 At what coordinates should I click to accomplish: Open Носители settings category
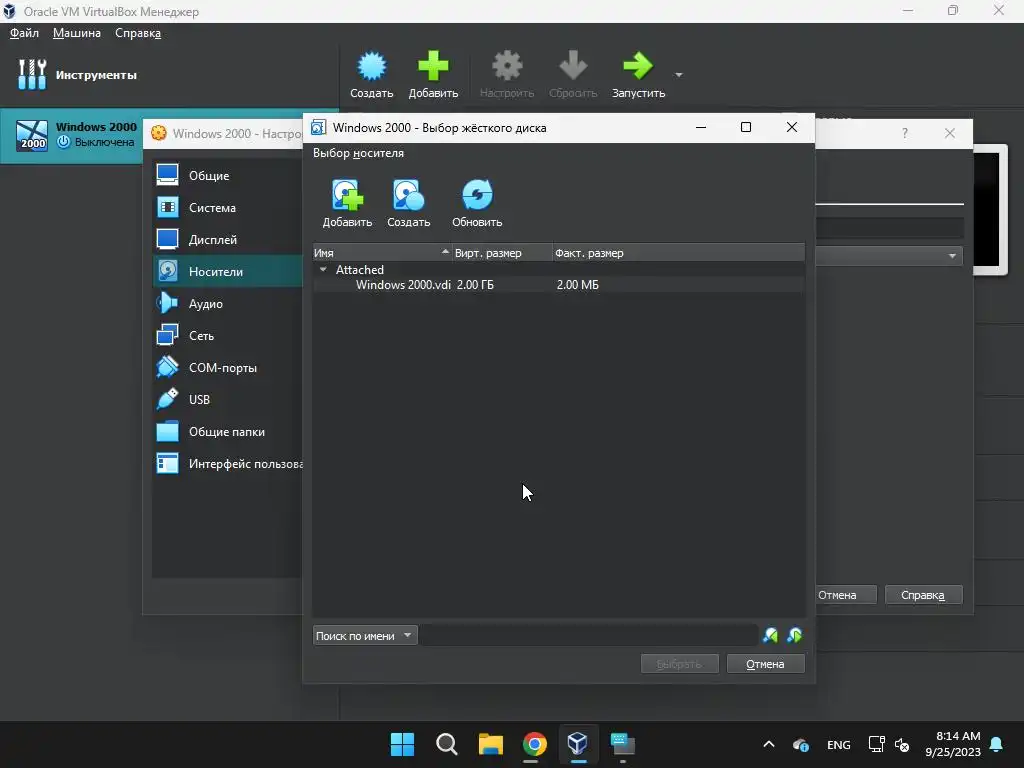click(x=227, y=272)
